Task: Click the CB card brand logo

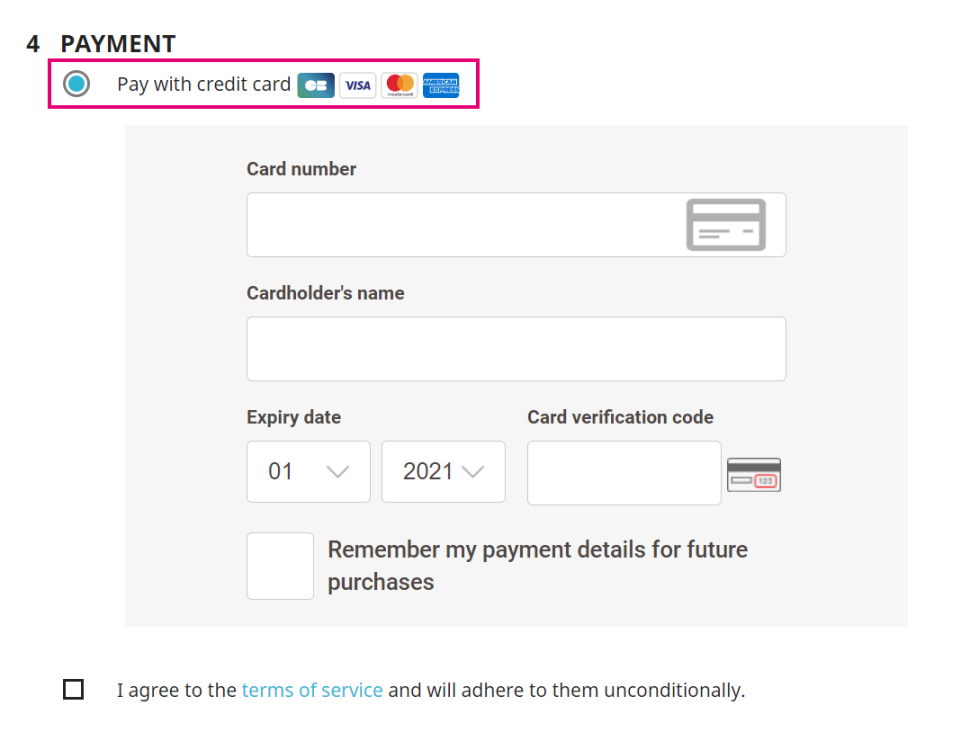Action: click(316, 85)
